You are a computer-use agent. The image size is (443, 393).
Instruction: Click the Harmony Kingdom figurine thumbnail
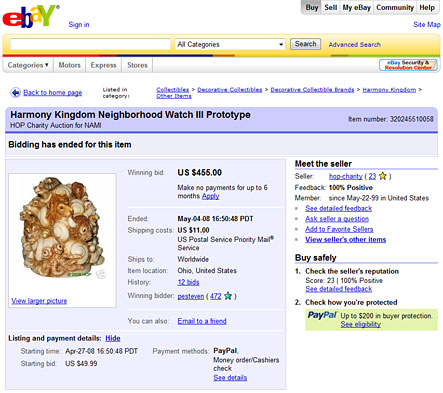click(62, 227)
